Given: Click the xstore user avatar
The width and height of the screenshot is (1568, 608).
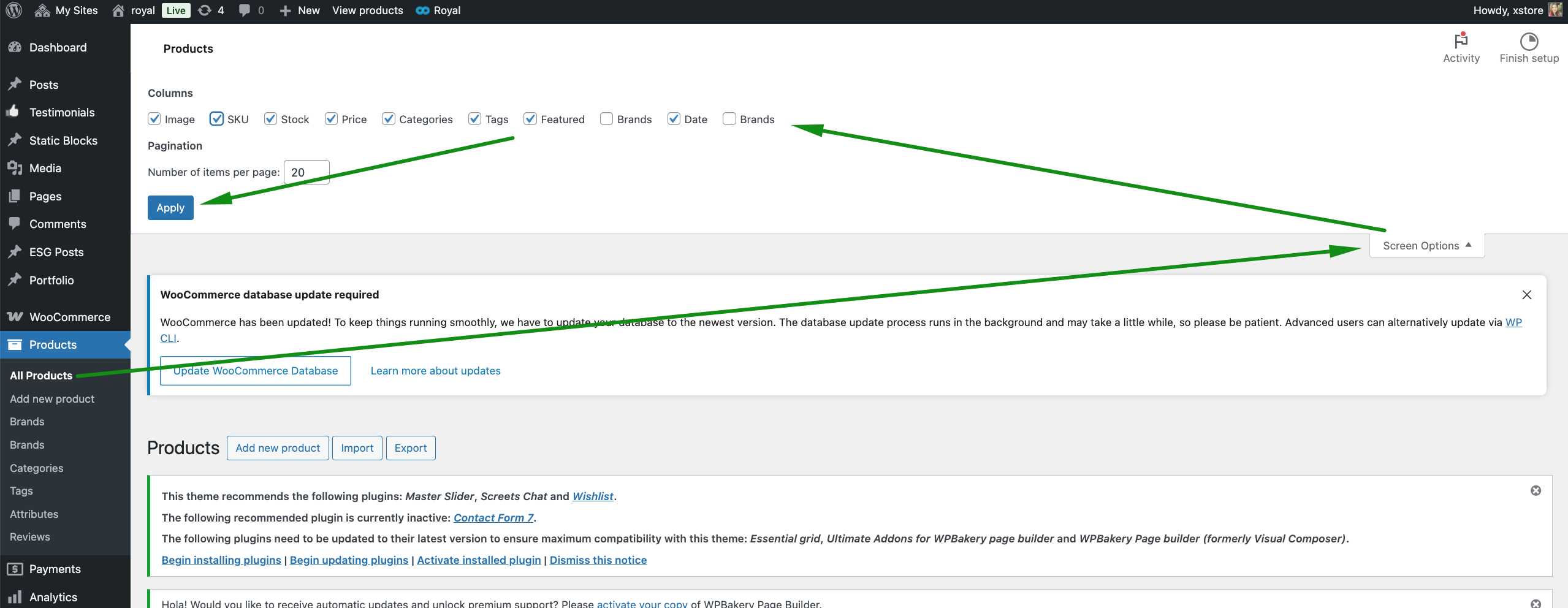Looking at the screenshot, I should point(1555,10).
